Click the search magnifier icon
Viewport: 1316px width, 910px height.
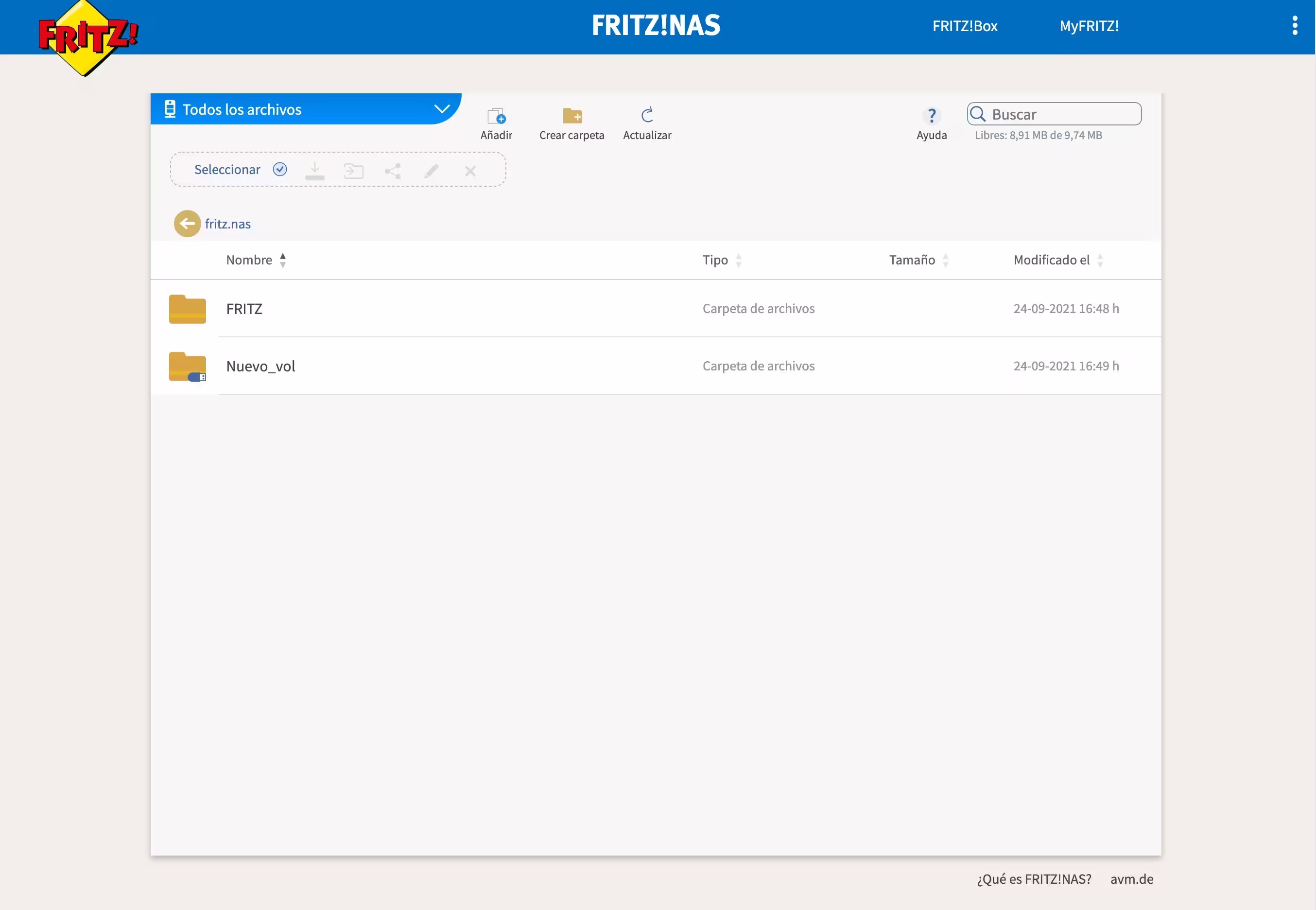(x=977, y=114)
